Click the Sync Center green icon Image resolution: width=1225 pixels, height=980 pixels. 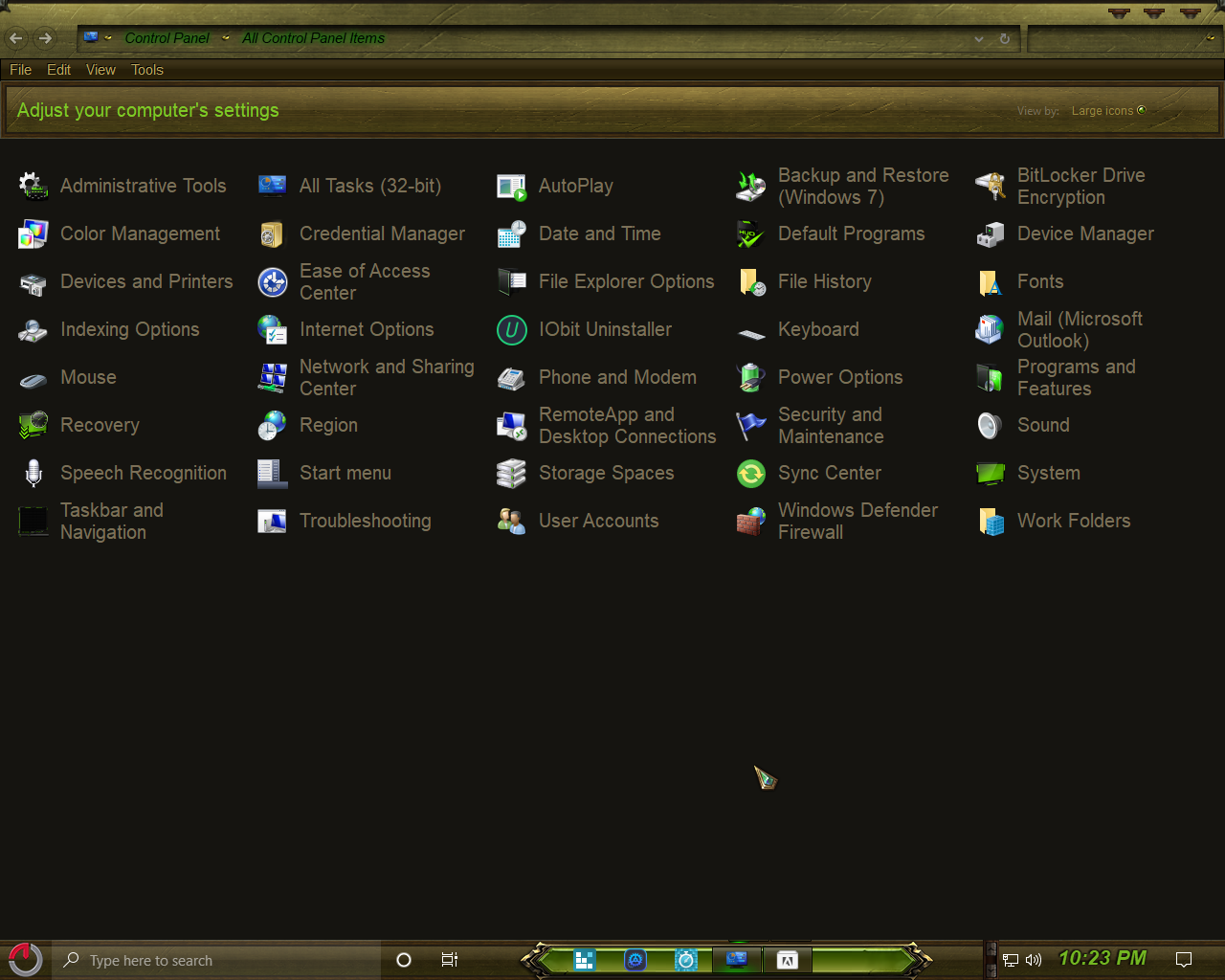tap(751, 473)
